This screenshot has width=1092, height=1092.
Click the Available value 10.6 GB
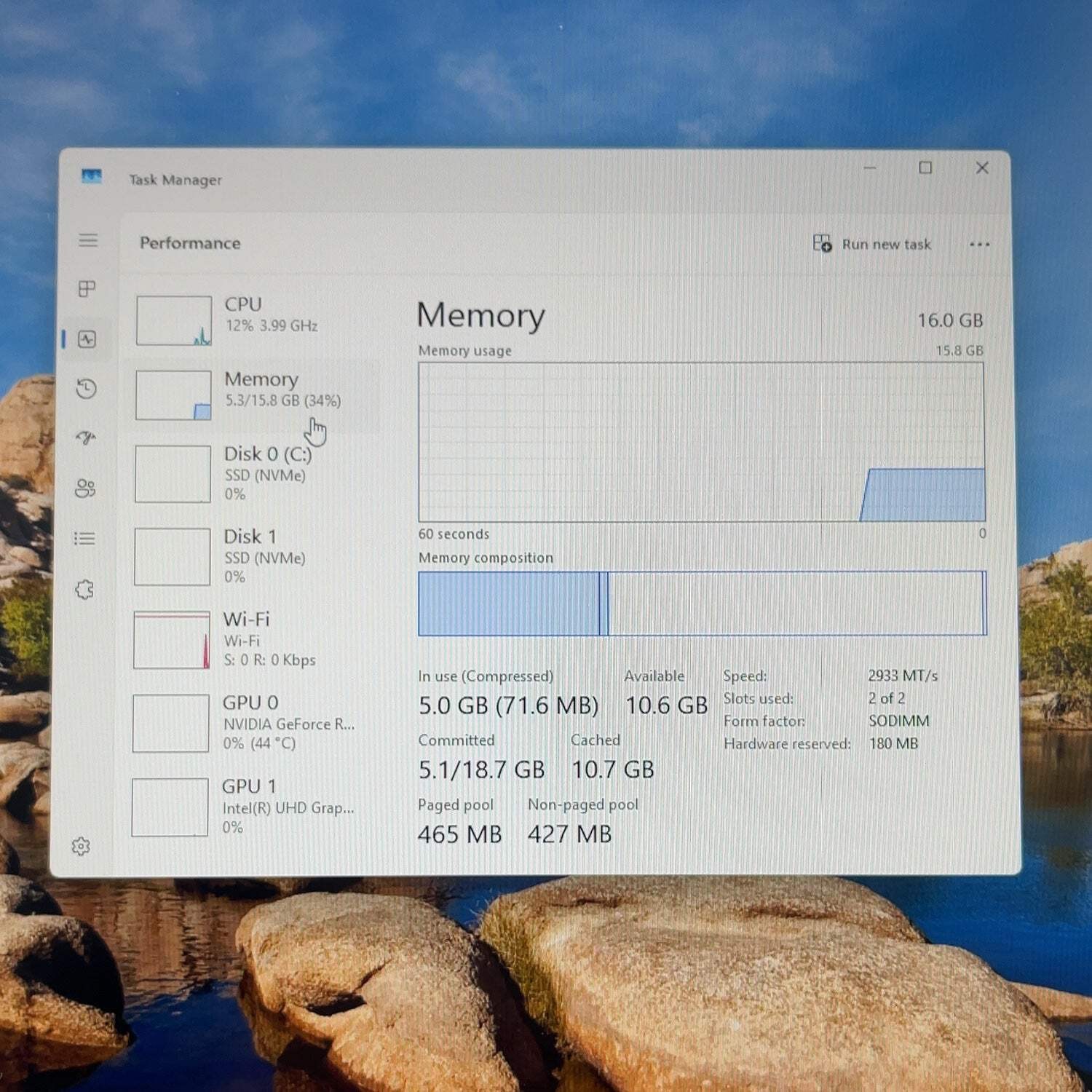tap(666, 705)
